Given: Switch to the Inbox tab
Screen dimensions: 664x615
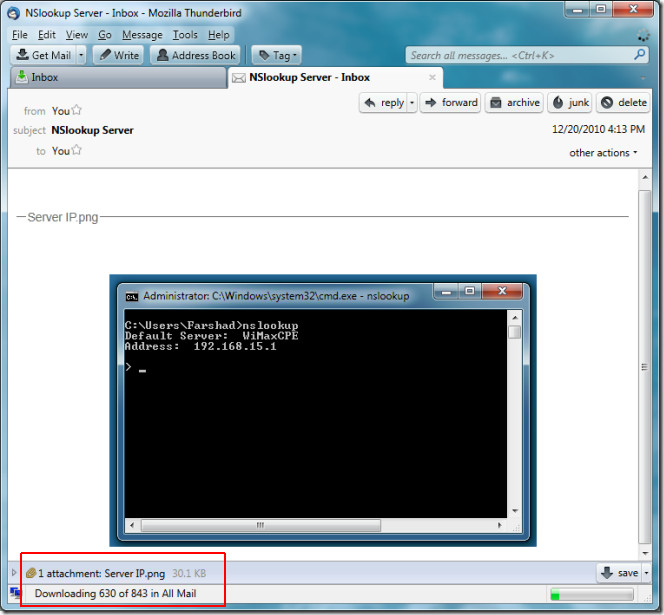Looking at the screenshot, I should (x=119, y=78).
